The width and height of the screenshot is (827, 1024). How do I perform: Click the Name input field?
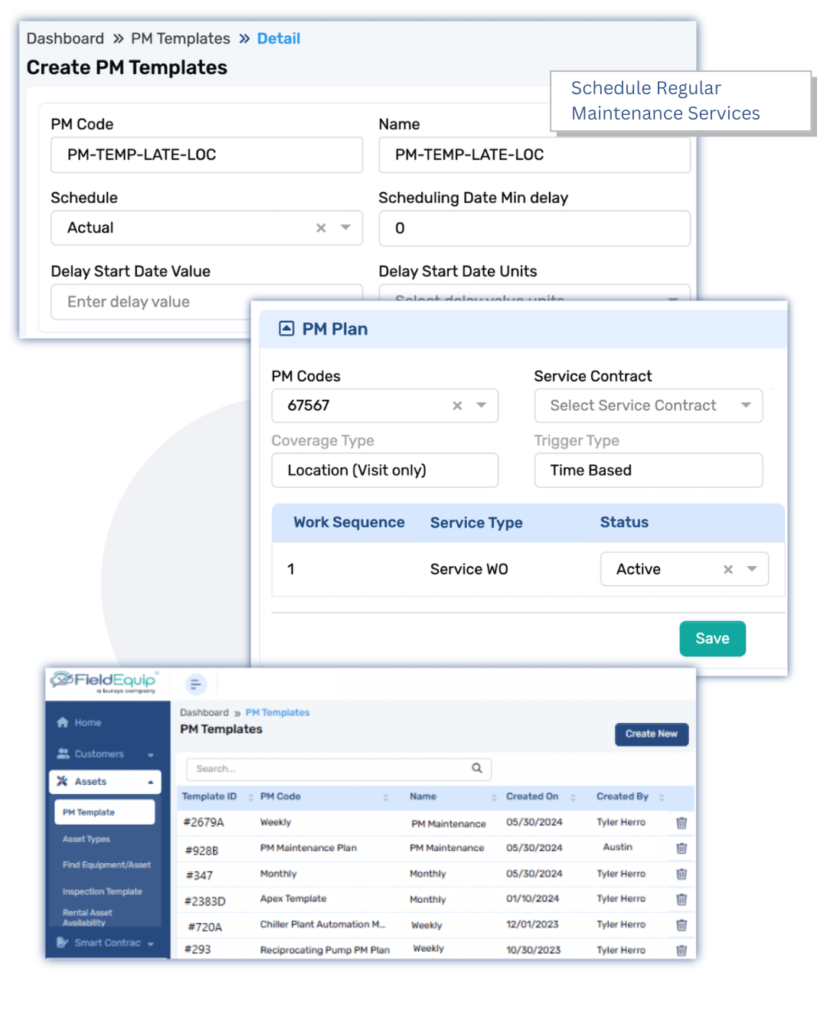pos(534,155)
